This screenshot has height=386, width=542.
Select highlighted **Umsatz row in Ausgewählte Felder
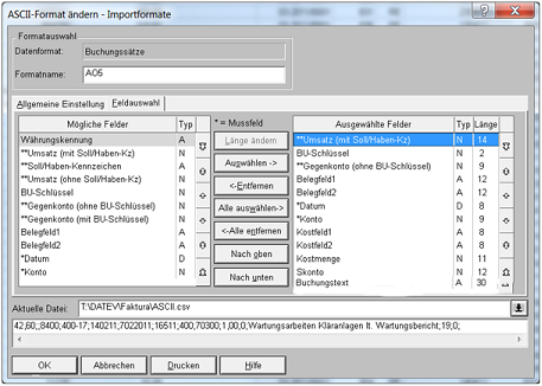coord(396,140)
